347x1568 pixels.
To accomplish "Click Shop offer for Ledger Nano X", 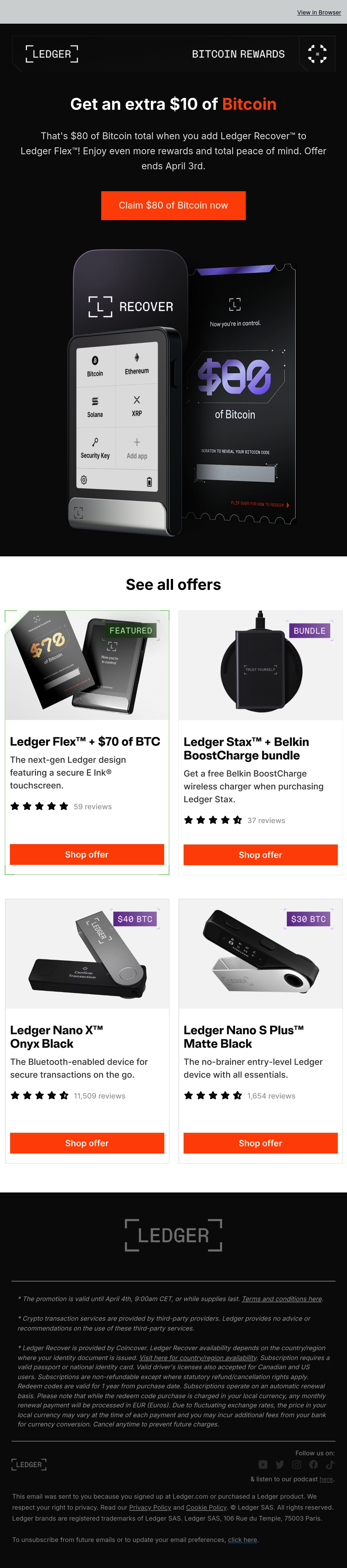I will click(x=86, y=1143).
